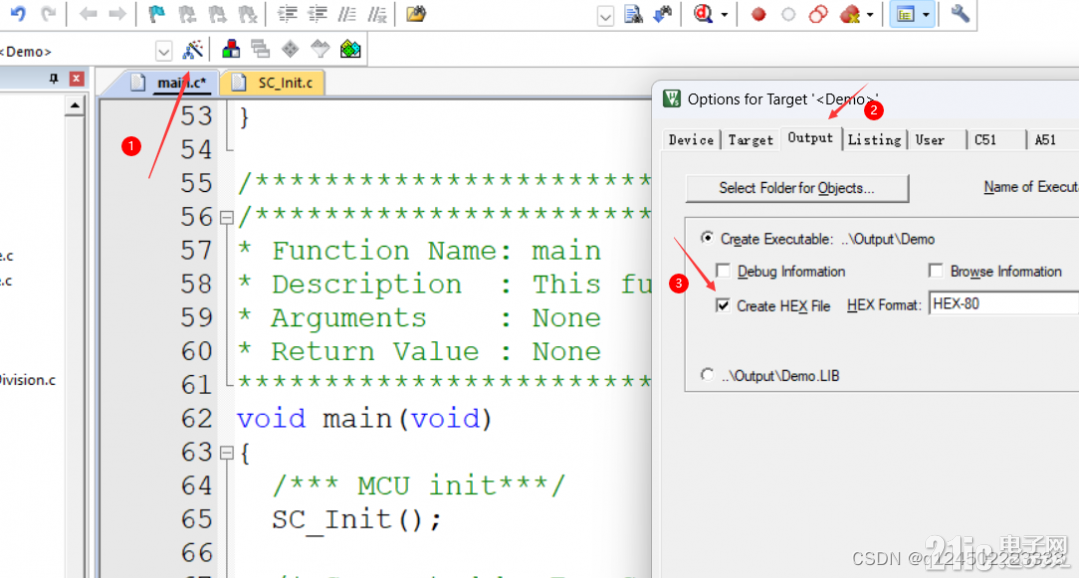Viewport: 1079px width, 578px height.
Task: Click the Uncomment selection icon
Action: point(377,14)
